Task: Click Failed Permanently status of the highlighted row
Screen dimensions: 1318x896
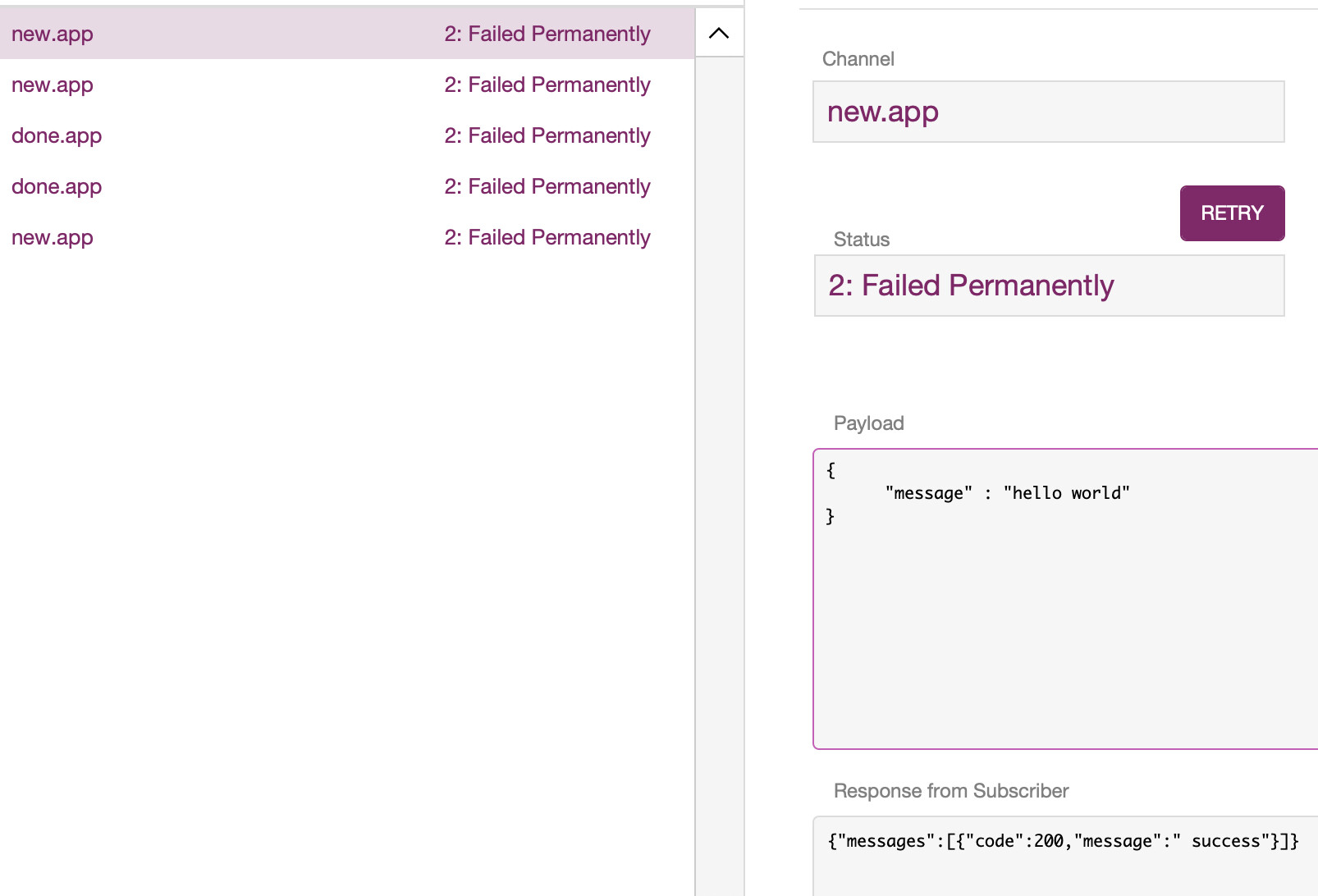Action: coord(547,34)
